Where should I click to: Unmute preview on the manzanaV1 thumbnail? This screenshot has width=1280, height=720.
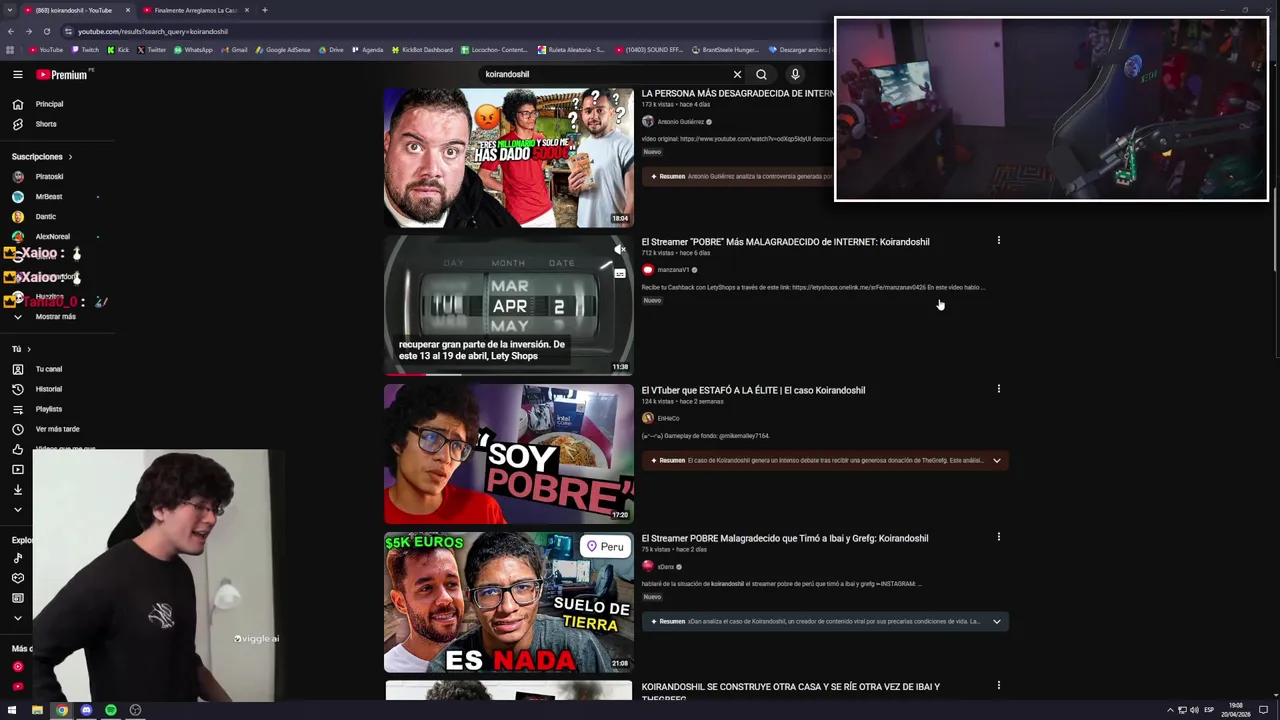pos(619,250)
